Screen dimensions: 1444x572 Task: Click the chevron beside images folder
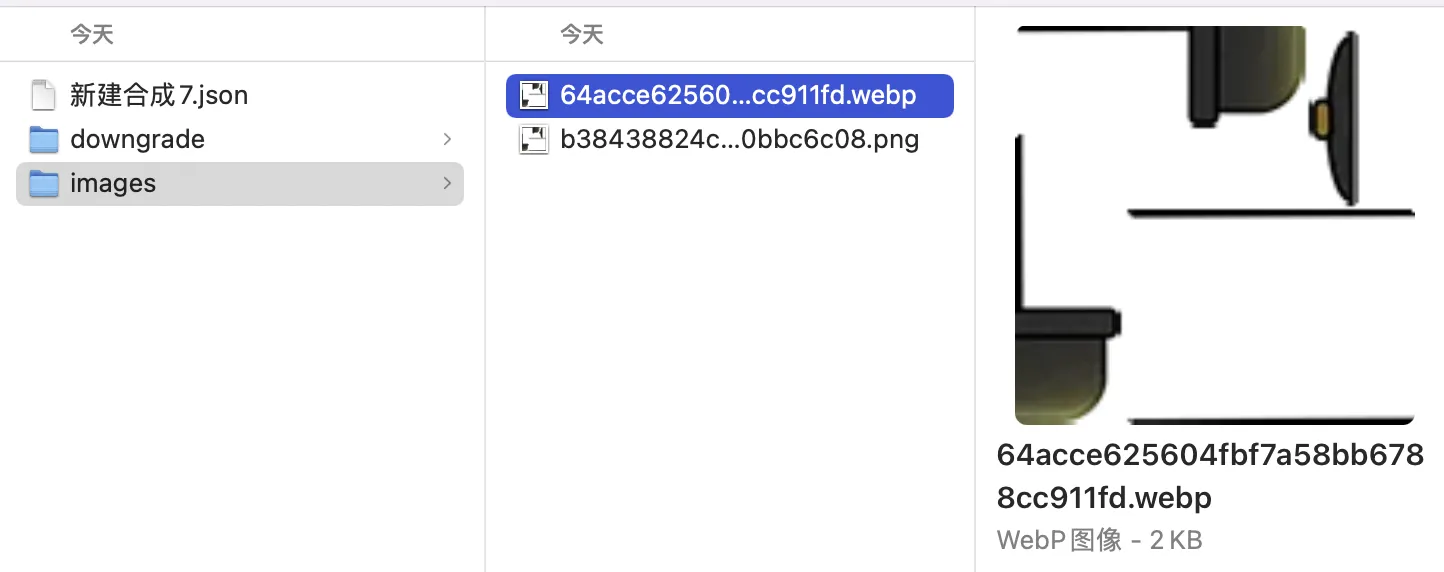[447, 184]
